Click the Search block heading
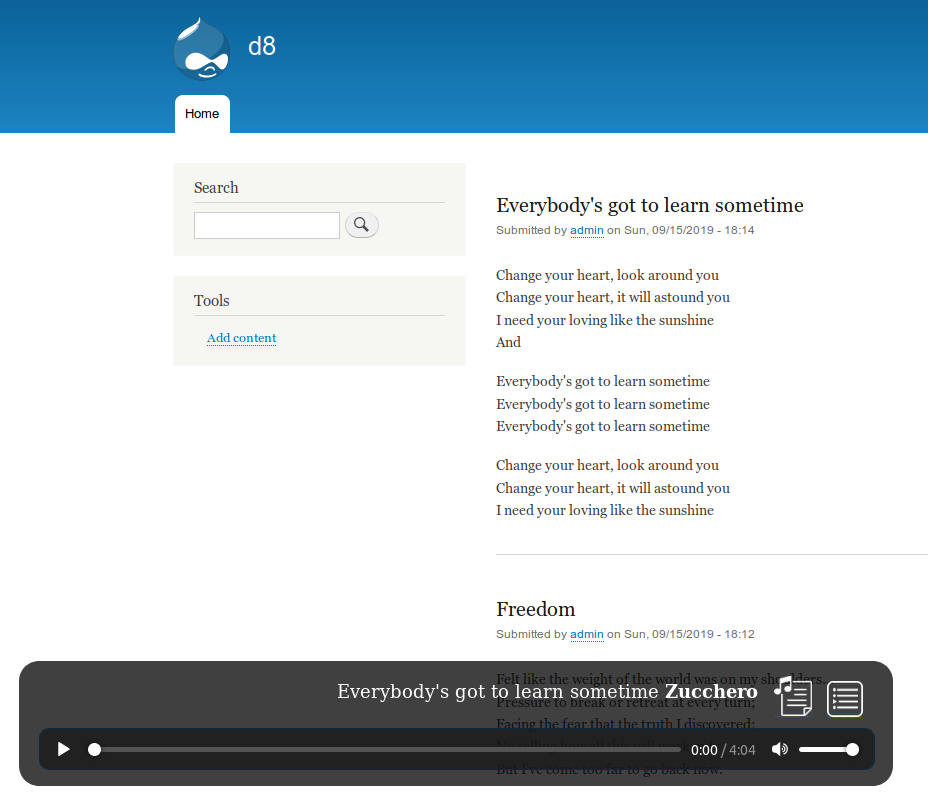The image size is (928, 801). pyautogui.click(x=216, y=188)
